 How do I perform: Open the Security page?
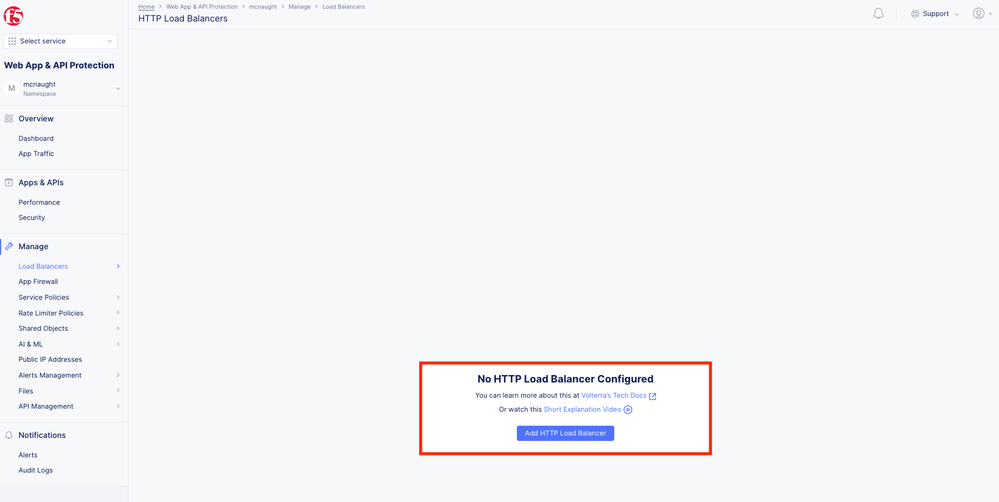(32, 217)
